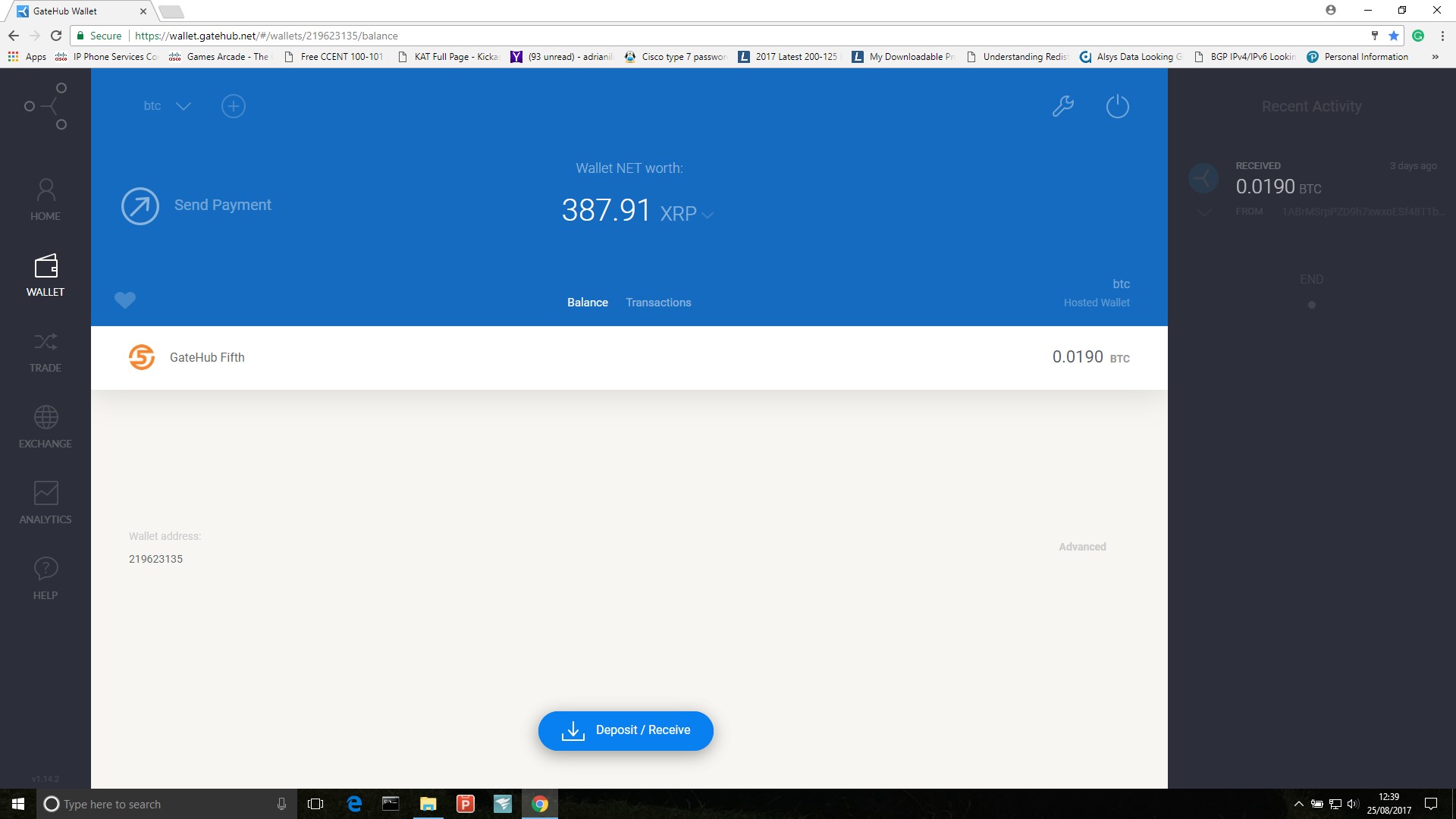Click the heart favorite icon
The width and height of the screenshot is (1456, 819).
point(125,300)
